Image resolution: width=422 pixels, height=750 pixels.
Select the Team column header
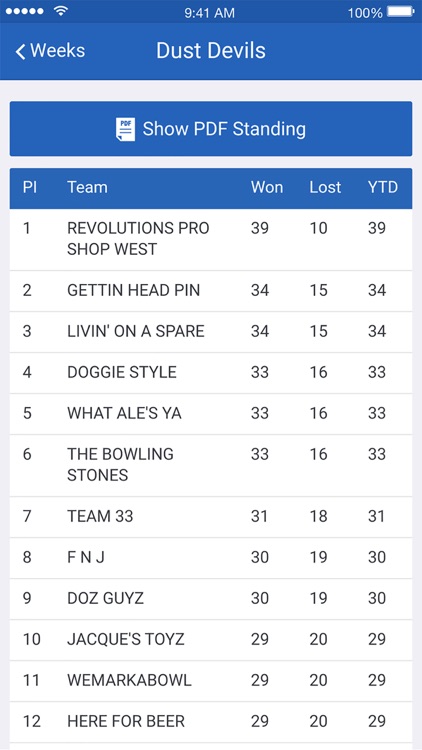pos(87,187)
